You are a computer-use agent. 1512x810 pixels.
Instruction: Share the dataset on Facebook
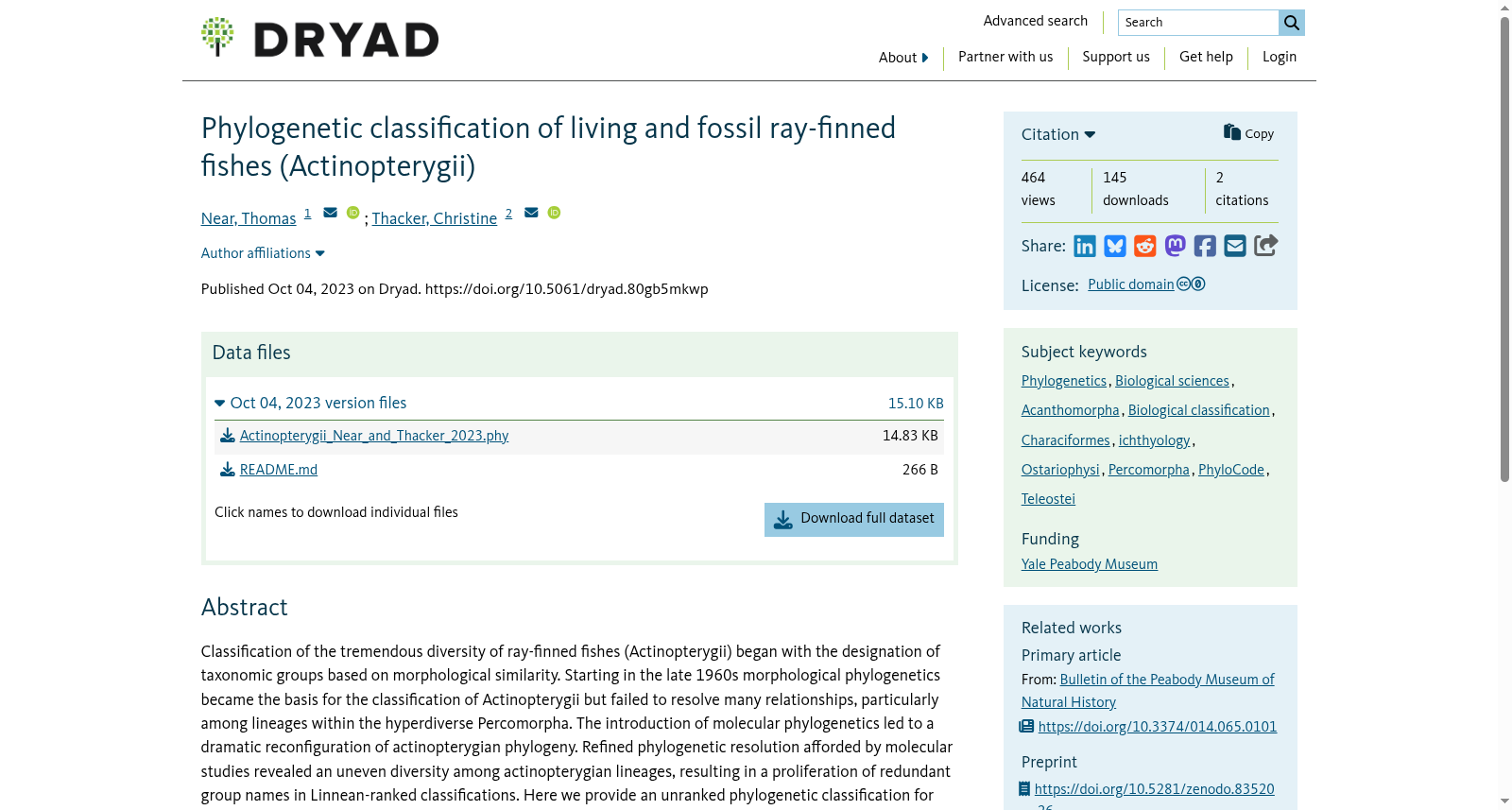tap(1205, 247)
